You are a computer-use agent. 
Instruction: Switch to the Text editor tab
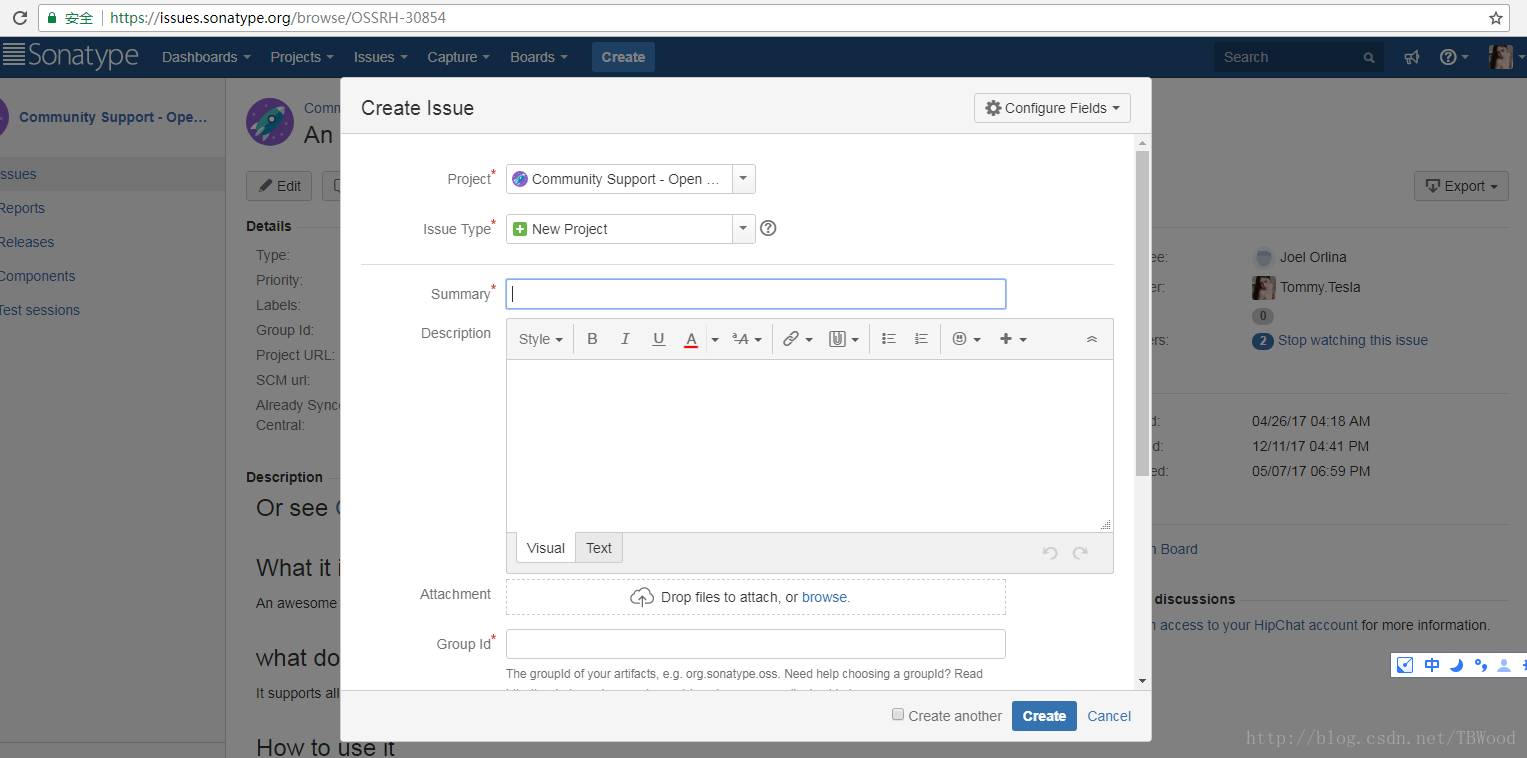tap(599, 548)
